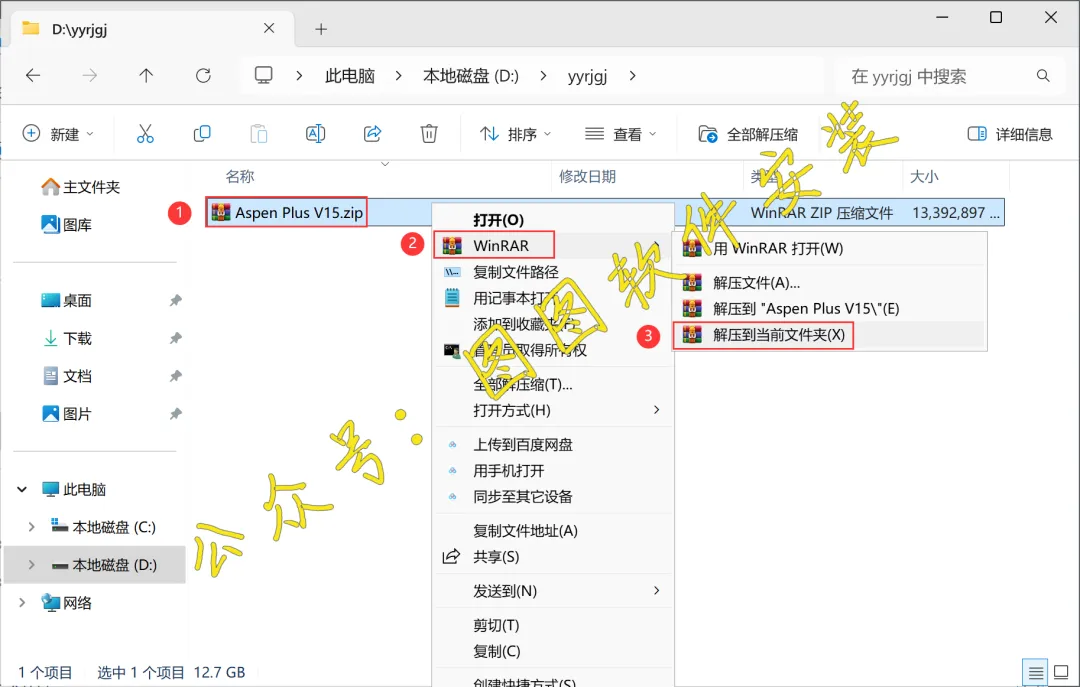
Task: Select 剪切(T) menu entry
Action: 553,625
